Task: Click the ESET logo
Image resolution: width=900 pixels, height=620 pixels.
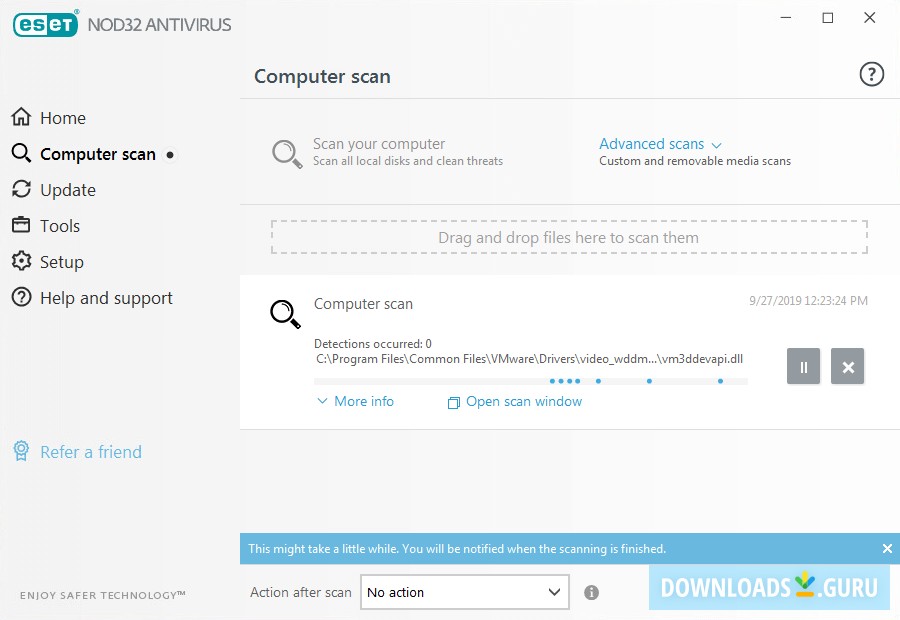Action: point(46,24)
